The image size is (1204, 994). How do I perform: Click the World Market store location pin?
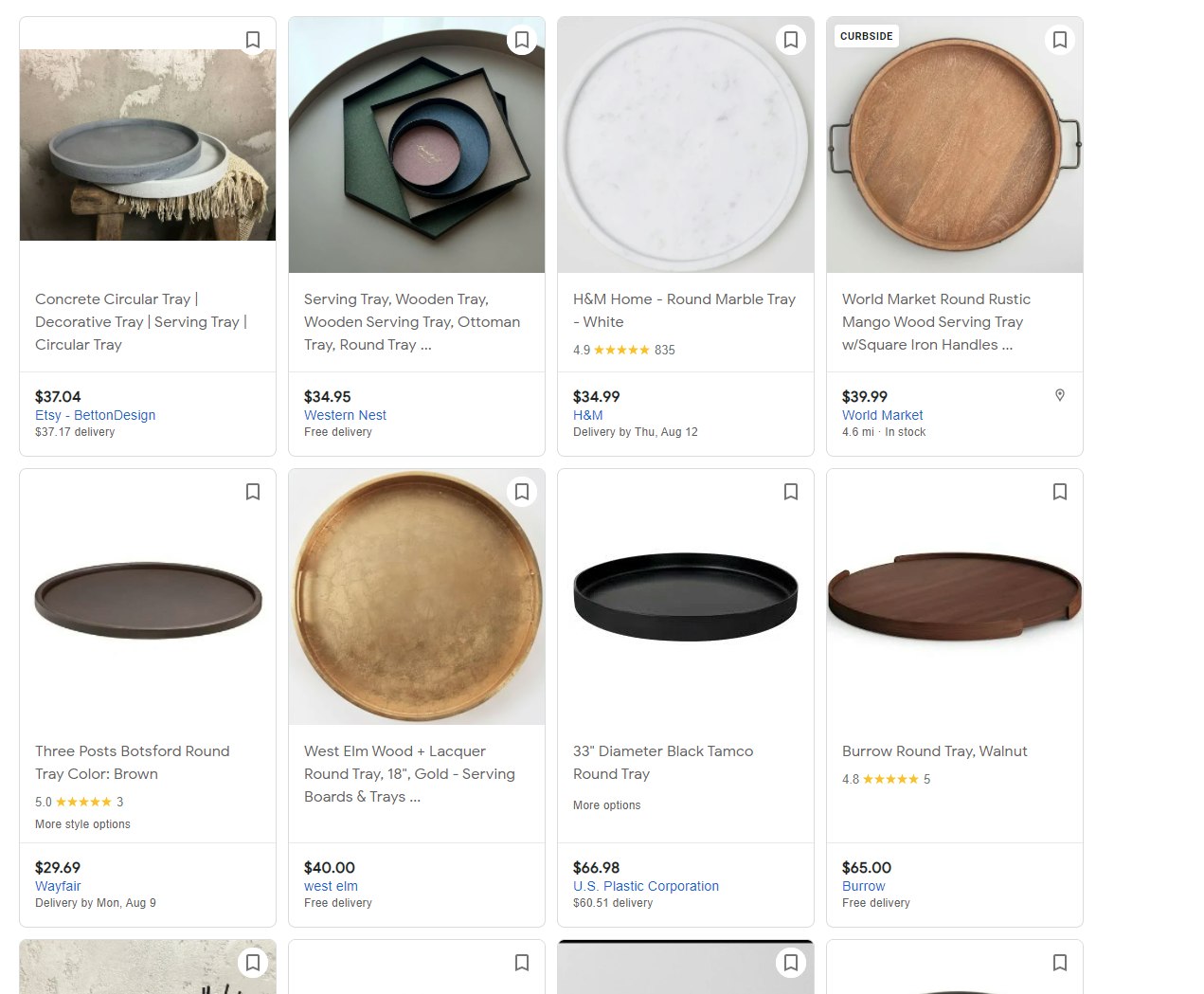1060,395
